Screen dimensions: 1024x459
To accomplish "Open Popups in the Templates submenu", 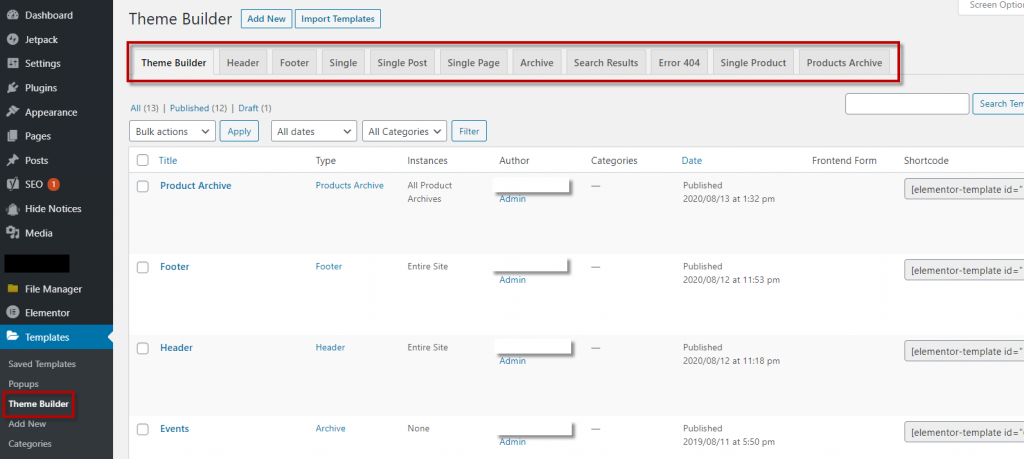I will tap(24, 385).
